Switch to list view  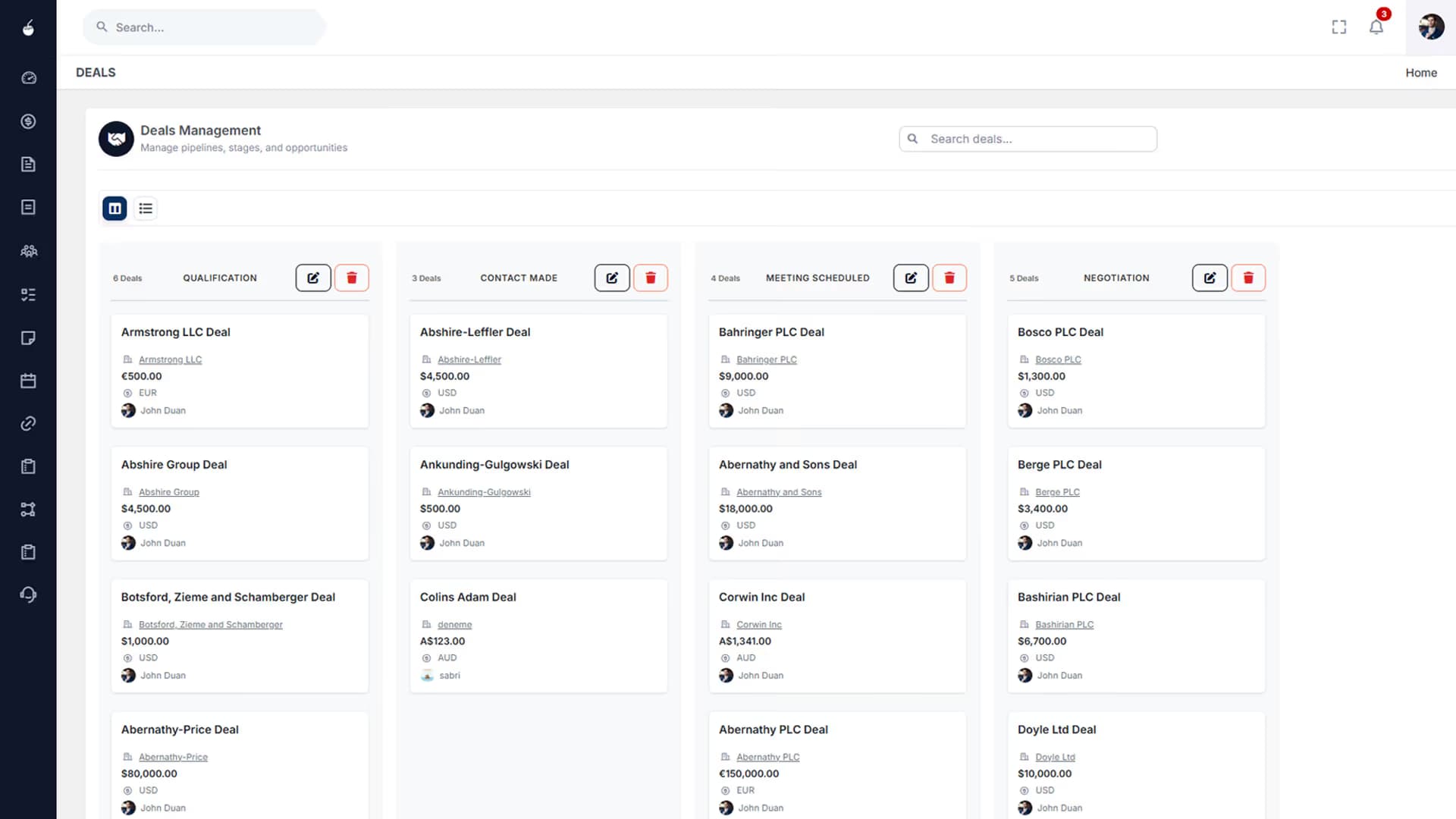145,208
